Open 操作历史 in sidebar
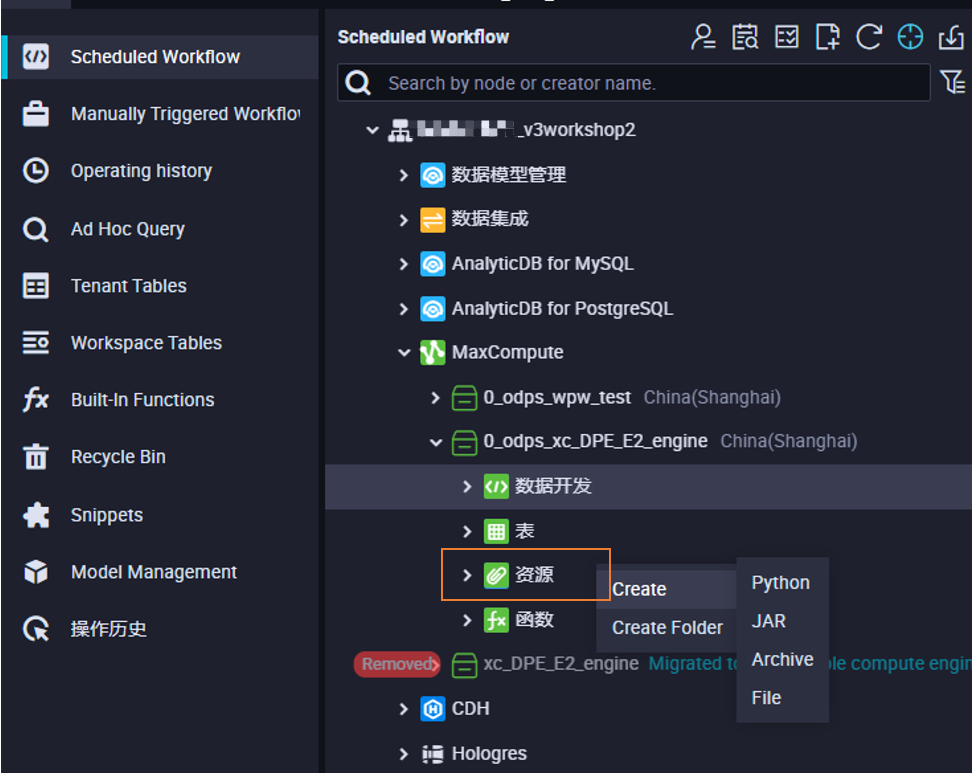The height and width of the screenshot is (773, 972). [160, 629]
